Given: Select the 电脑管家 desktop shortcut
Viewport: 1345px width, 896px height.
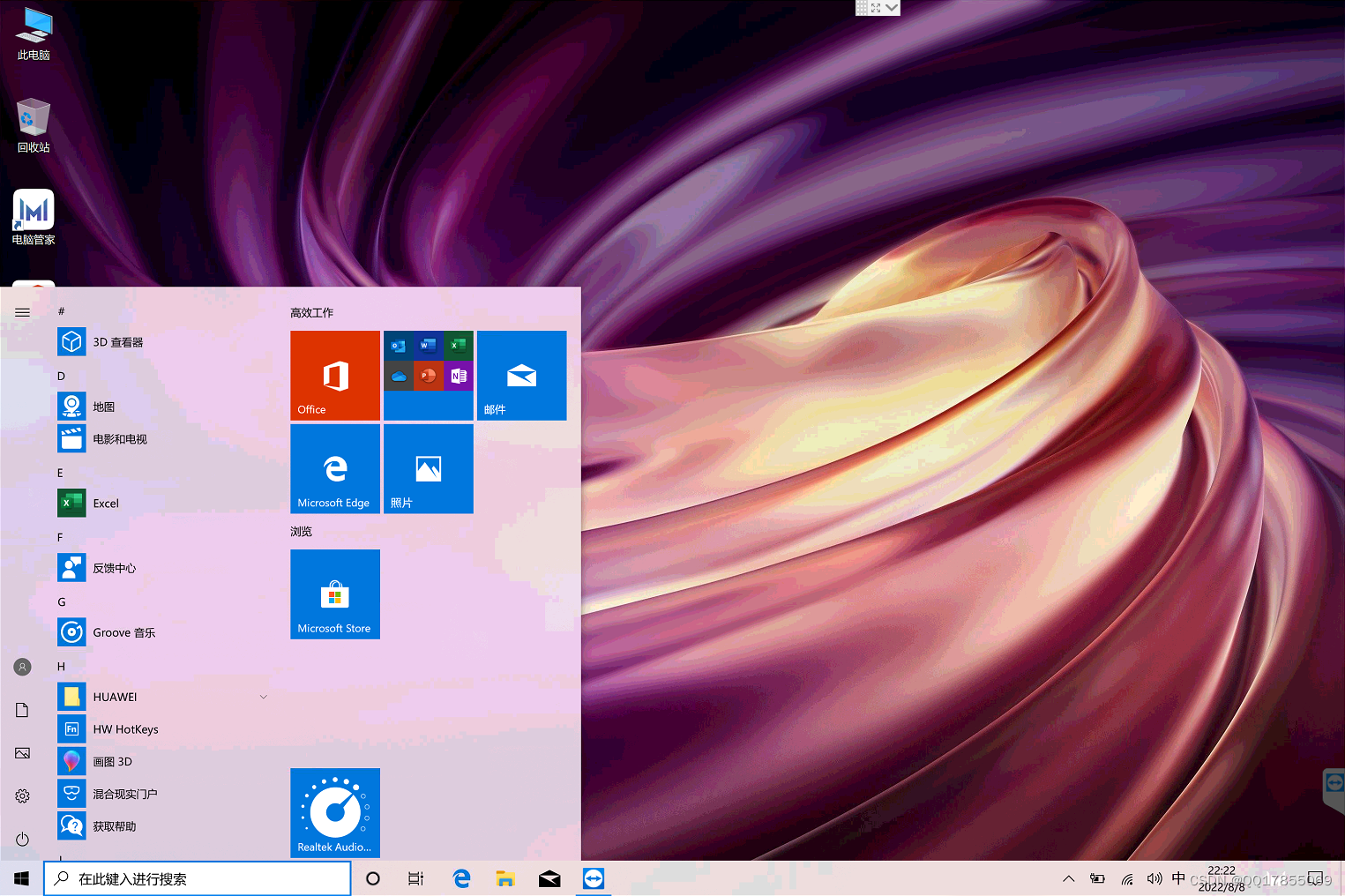Looking at the screenshot, I should (x=34, y=218).
